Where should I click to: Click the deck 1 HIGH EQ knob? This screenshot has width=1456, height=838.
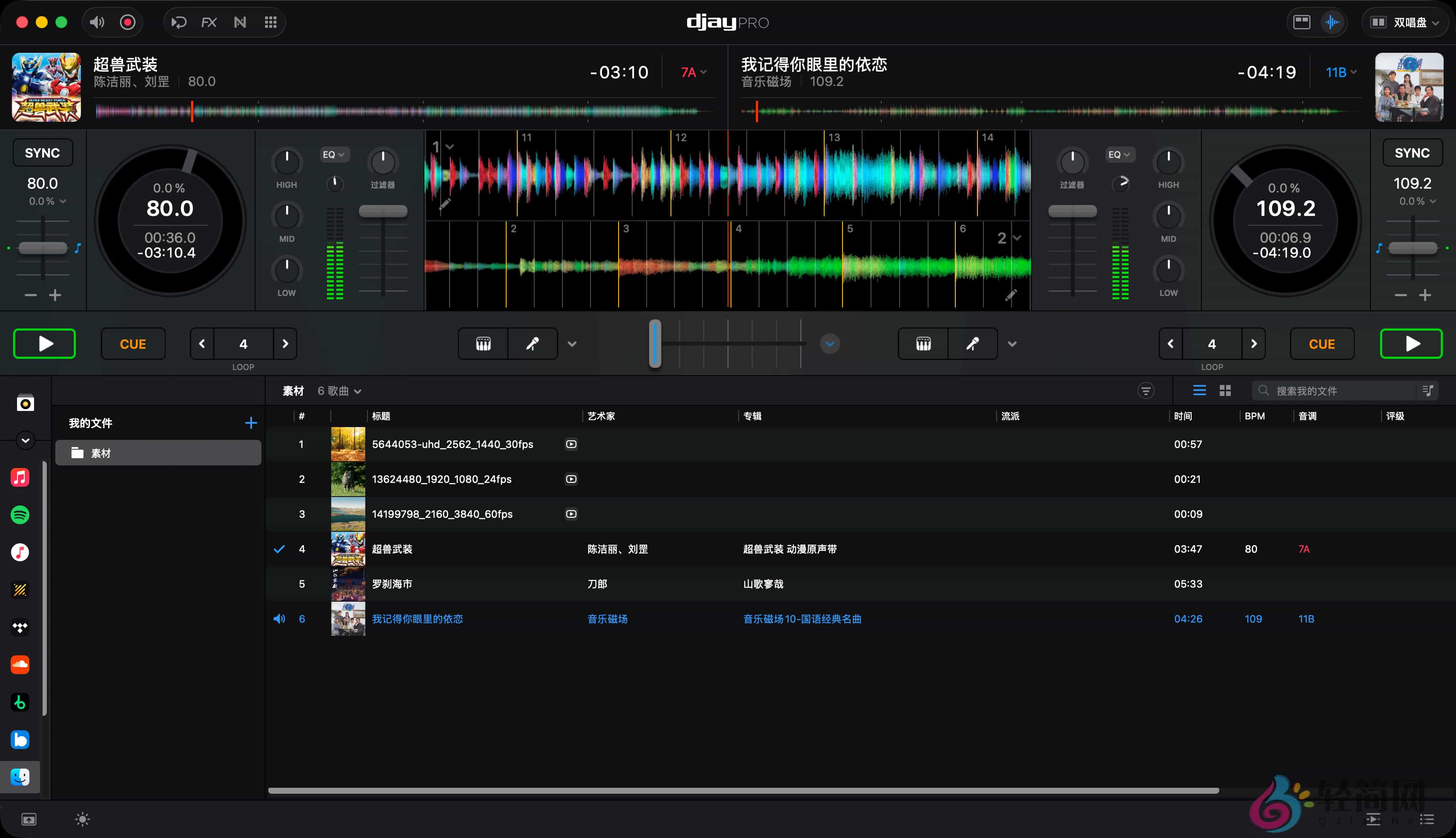(287, 162)
